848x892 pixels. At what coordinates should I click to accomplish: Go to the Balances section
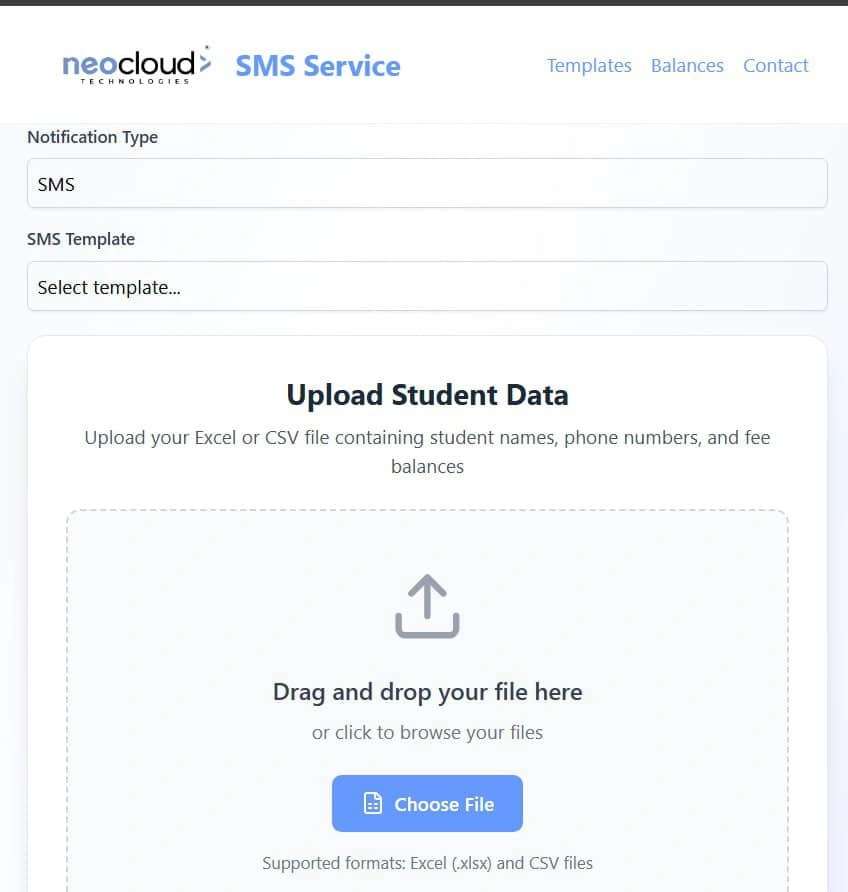pos(687,66)
